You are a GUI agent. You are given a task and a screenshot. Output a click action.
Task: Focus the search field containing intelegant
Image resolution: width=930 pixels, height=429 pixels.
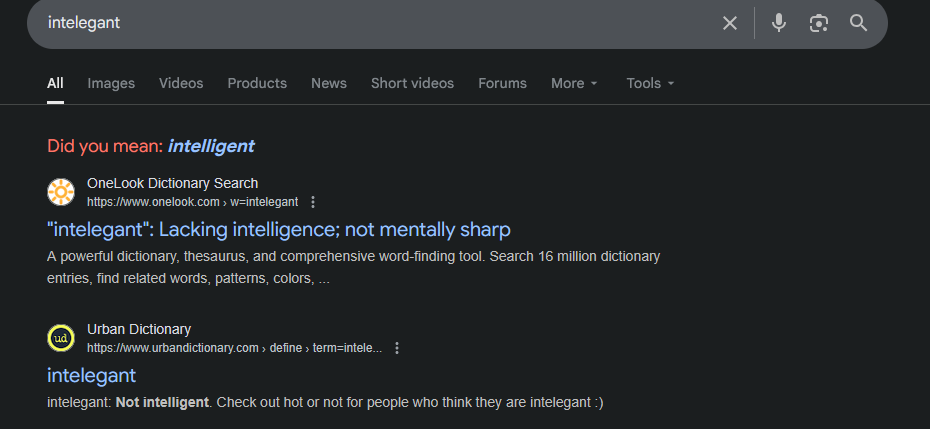point(380,23)
